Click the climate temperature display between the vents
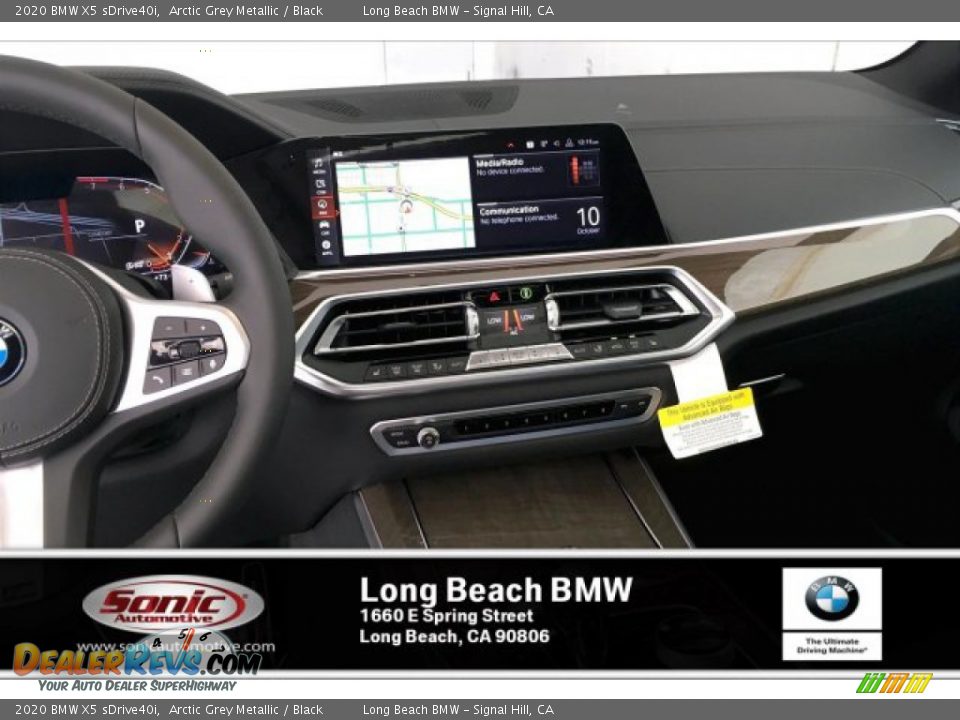Screen dimensions: 960x720 (x=511, y=320)
